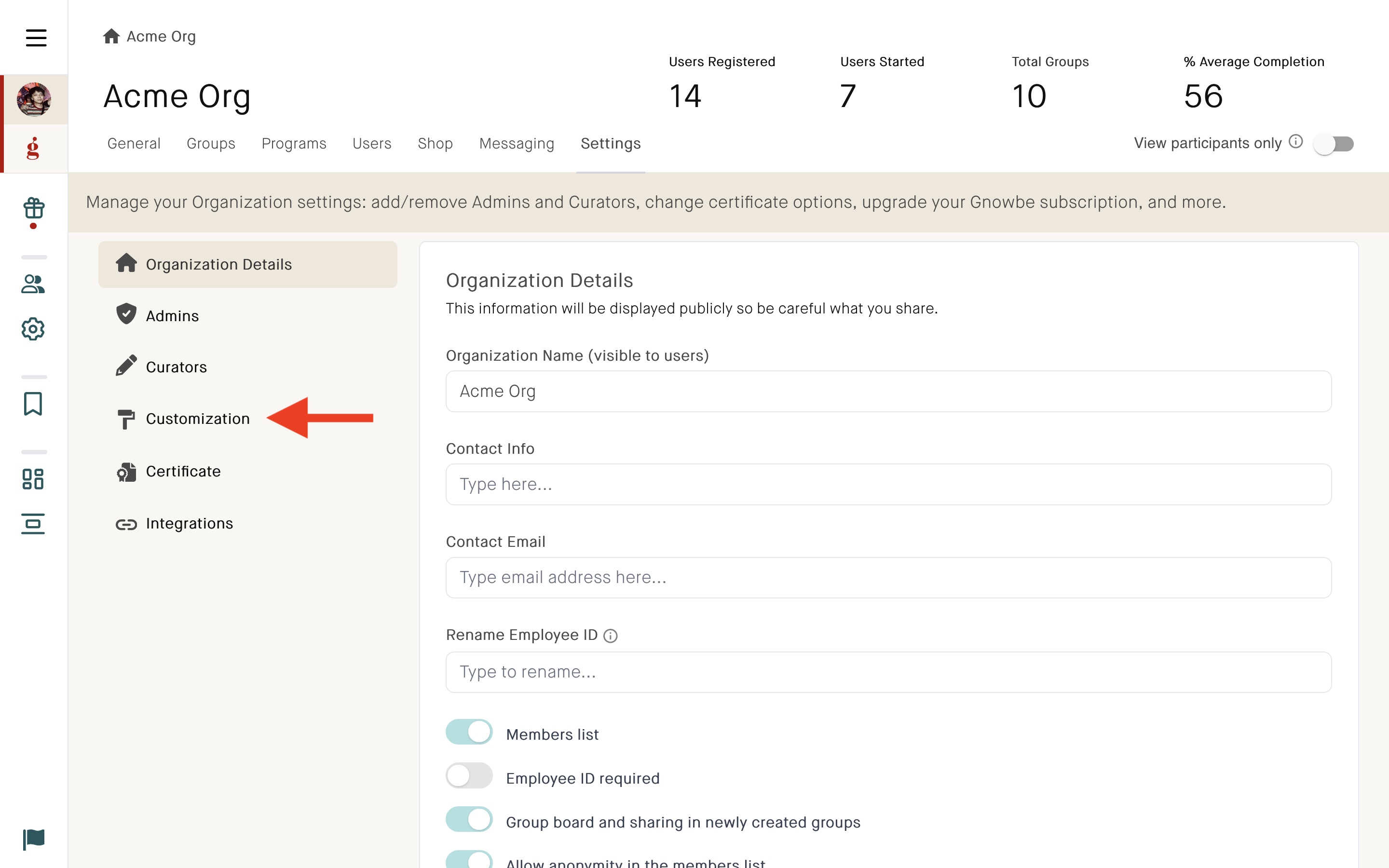
Task: Open the dashboard grid icon in sidebar
Action: click(x=33, y=479)
